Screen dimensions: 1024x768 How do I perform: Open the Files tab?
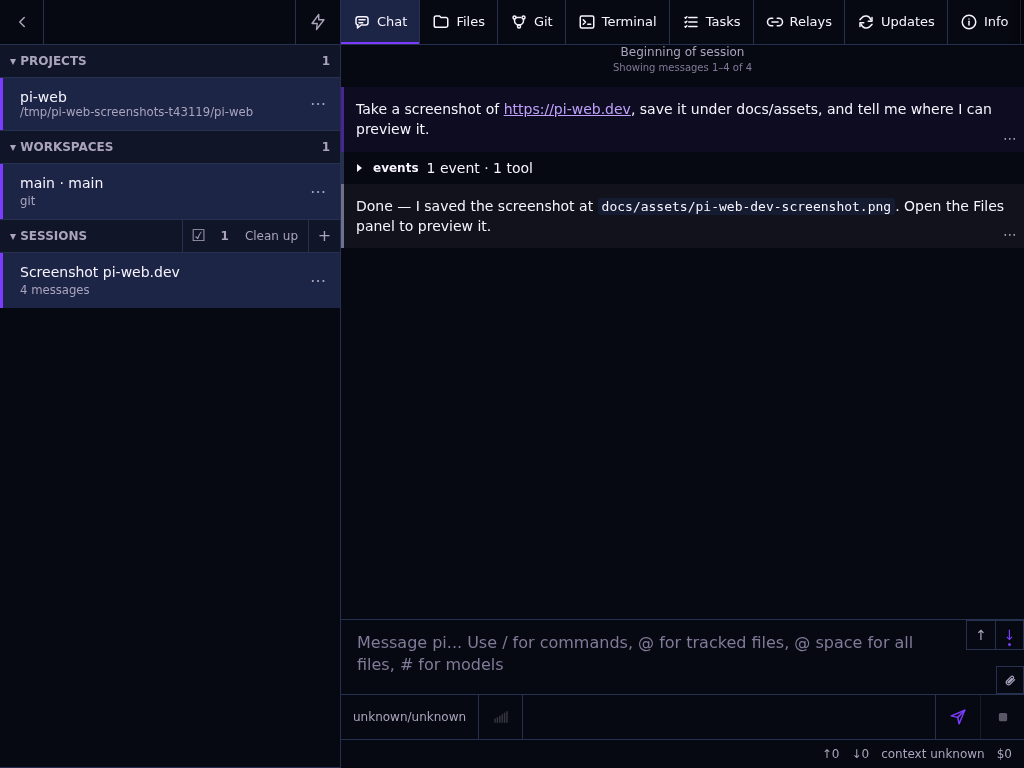coord(458,22)
